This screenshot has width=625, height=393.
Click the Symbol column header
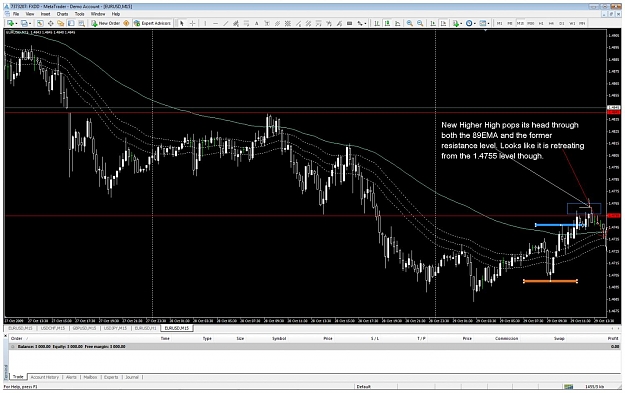tap(279, 338)
